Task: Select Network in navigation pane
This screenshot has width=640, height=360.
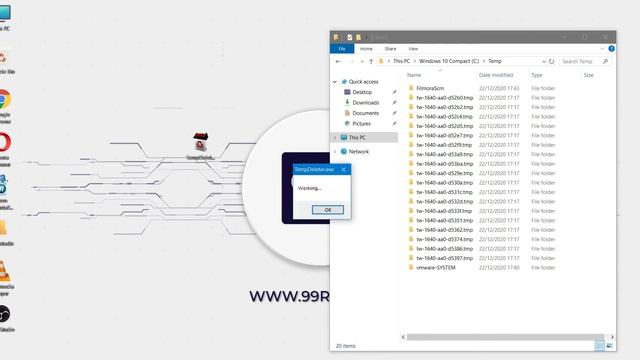Action: (x=359, y=151)
